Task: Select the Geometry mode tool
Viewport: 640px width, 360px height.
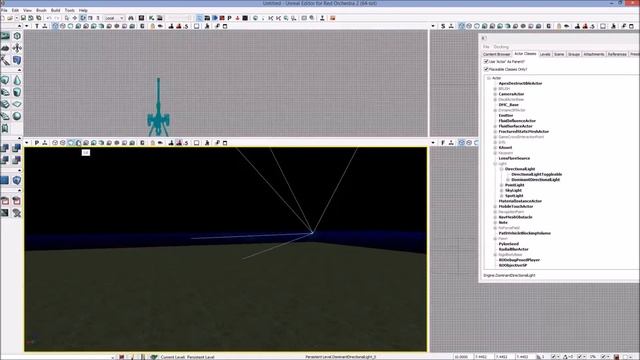Action: 17,36
